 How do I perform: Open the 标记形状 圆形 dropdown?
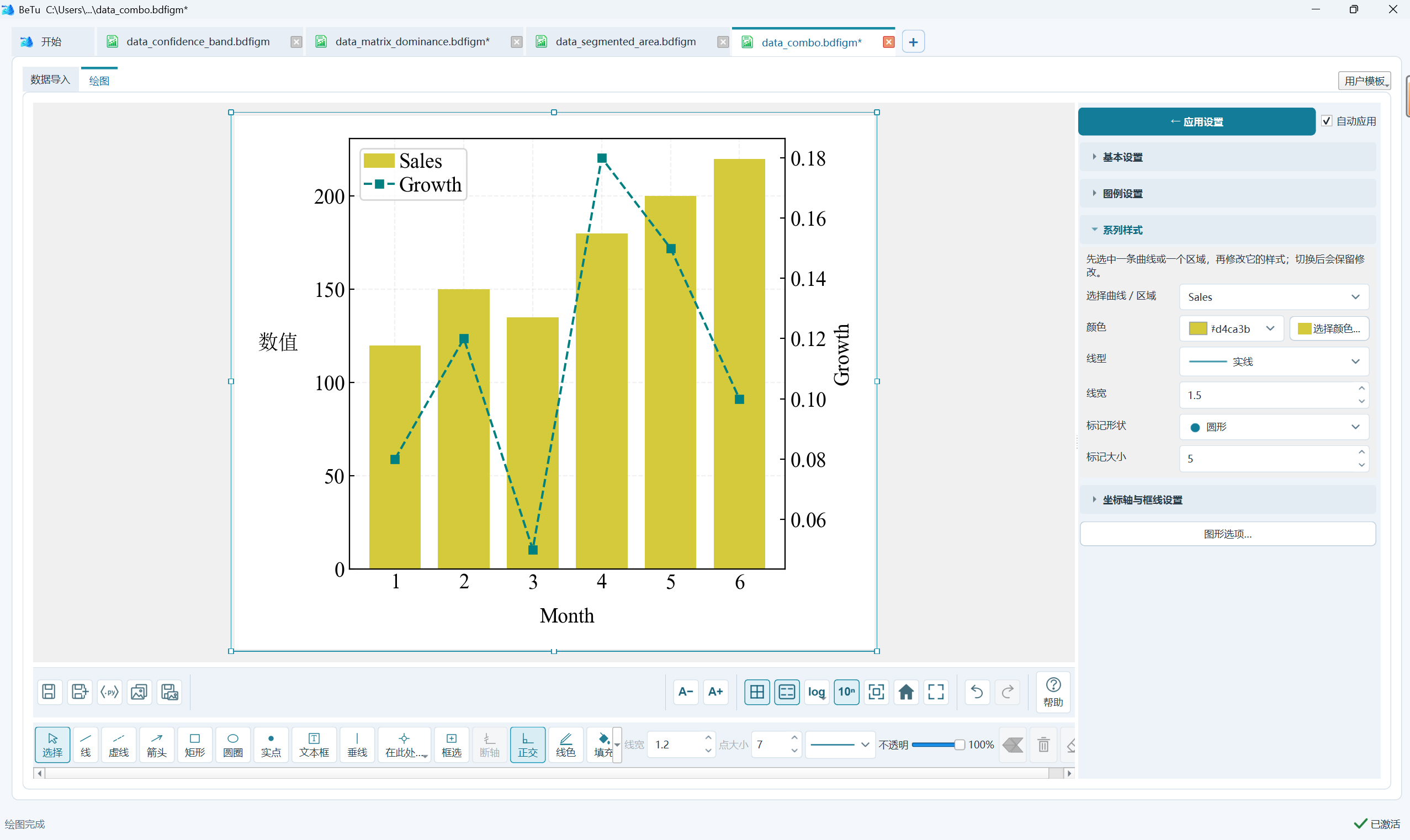click(1274, 427)
